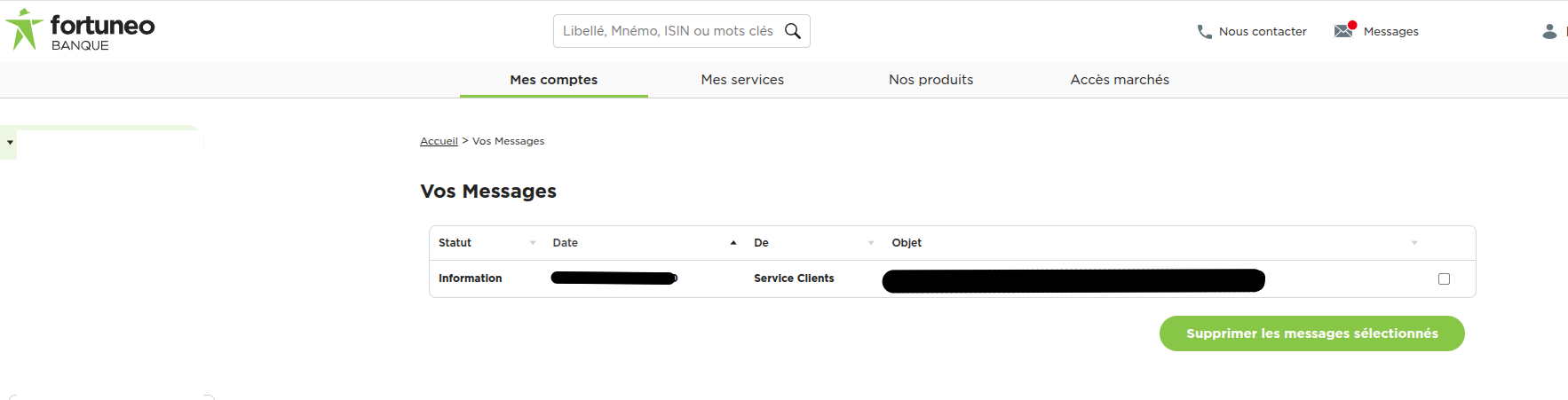This screenshot has height=400, width=1568.
Task: Expand the left sidebar dropdown arrow
Action: [x=10, y=142]
